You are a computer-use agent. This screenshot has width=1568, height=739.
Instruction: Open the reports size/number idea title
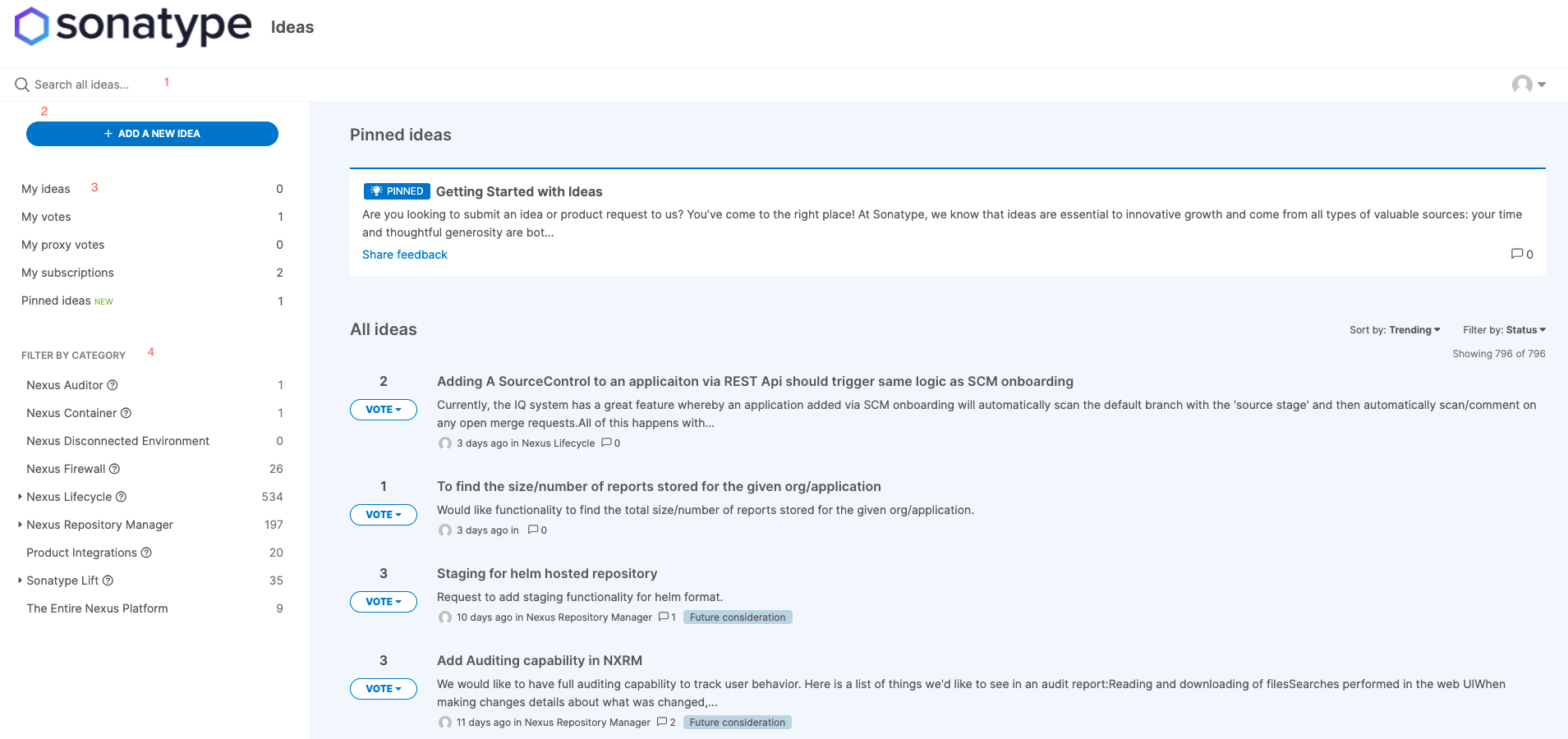coord(659,486)
